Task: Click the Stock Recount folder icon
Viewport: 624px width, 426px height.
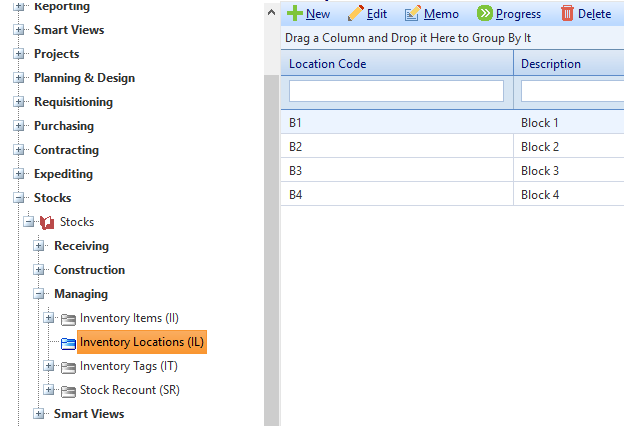Action: coord(68,391)
